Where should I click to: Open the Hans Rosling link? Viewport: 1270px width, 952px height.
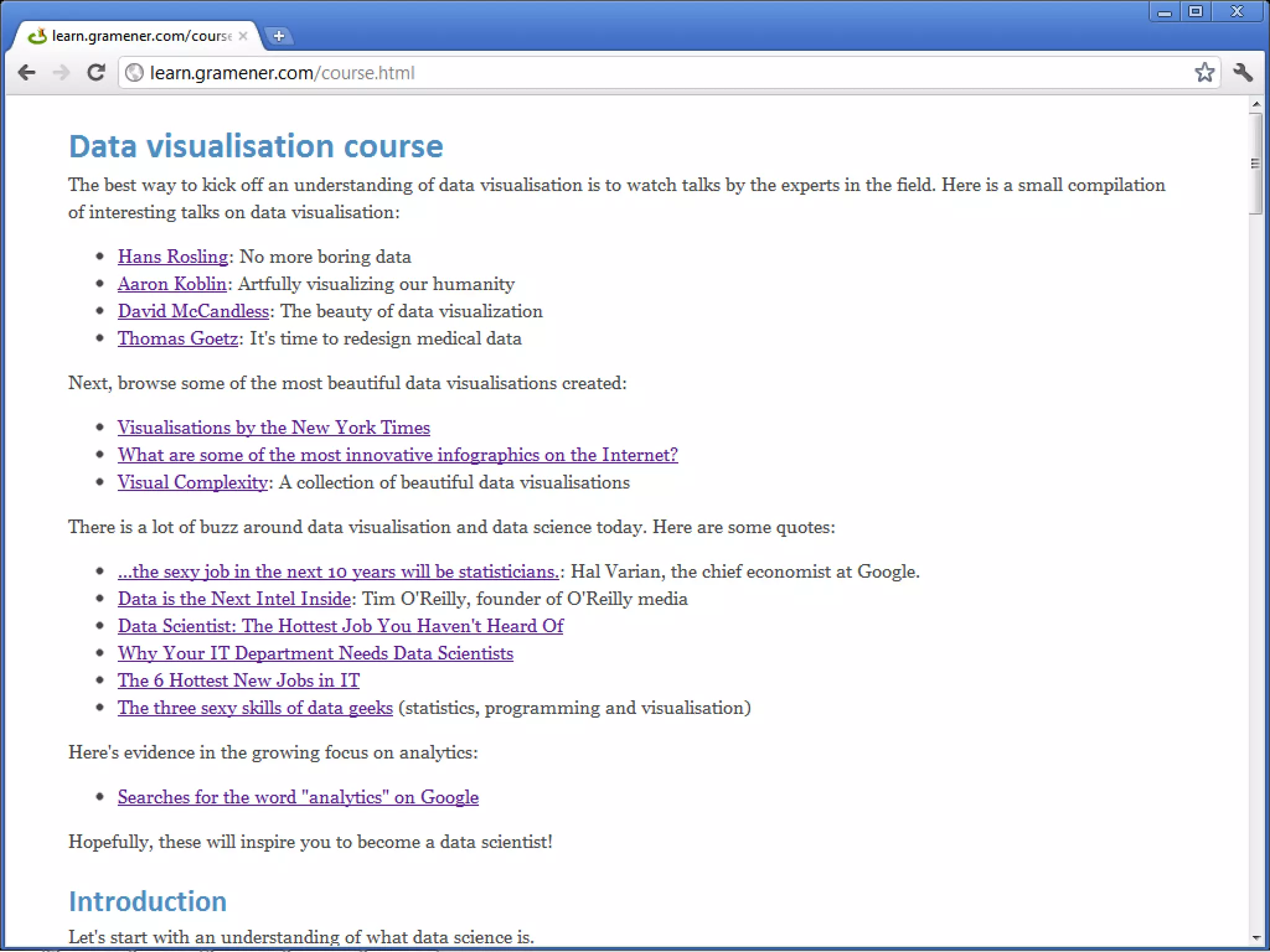click(x=173, y=257)
